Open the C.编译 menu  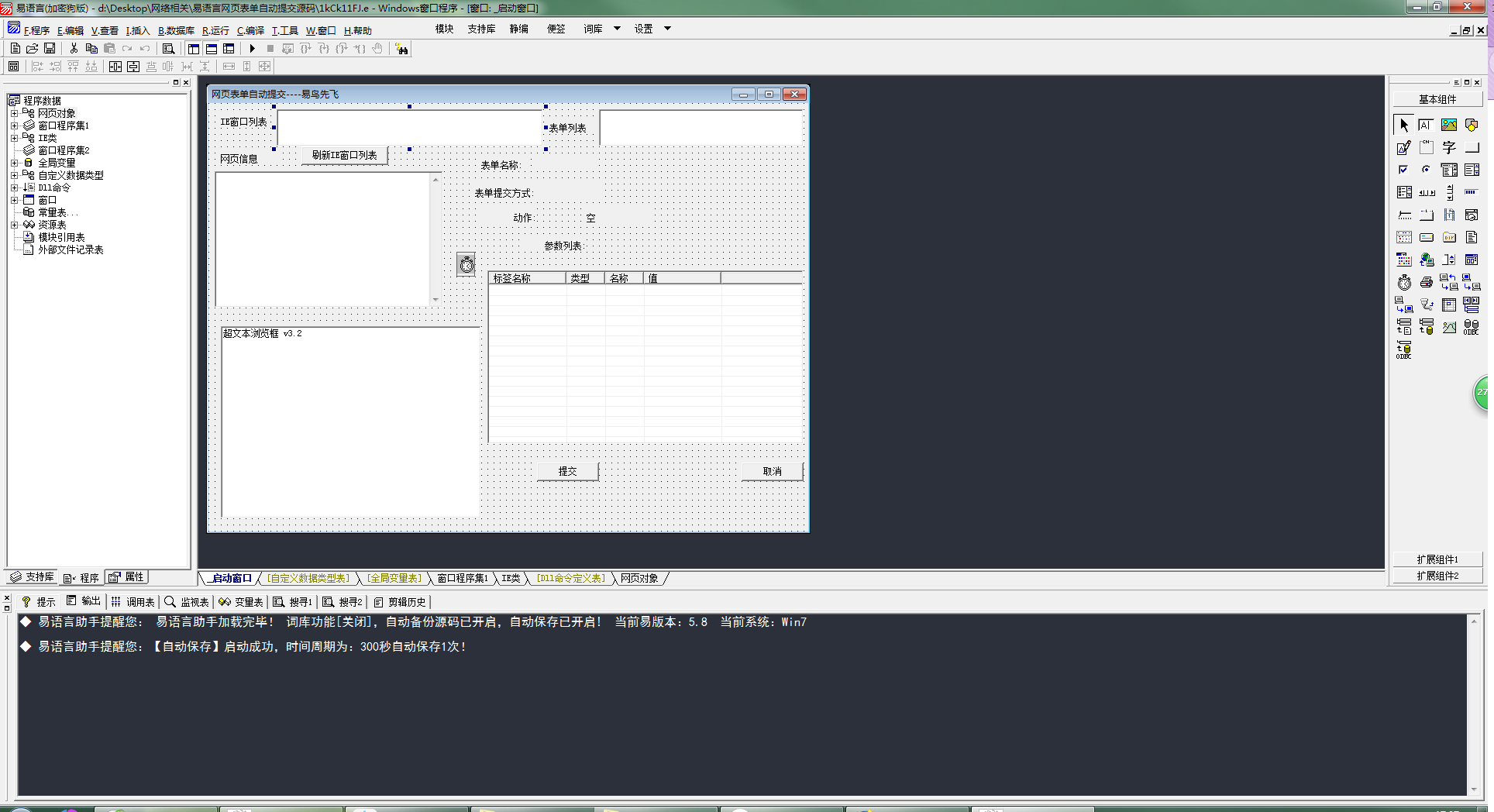250,30
